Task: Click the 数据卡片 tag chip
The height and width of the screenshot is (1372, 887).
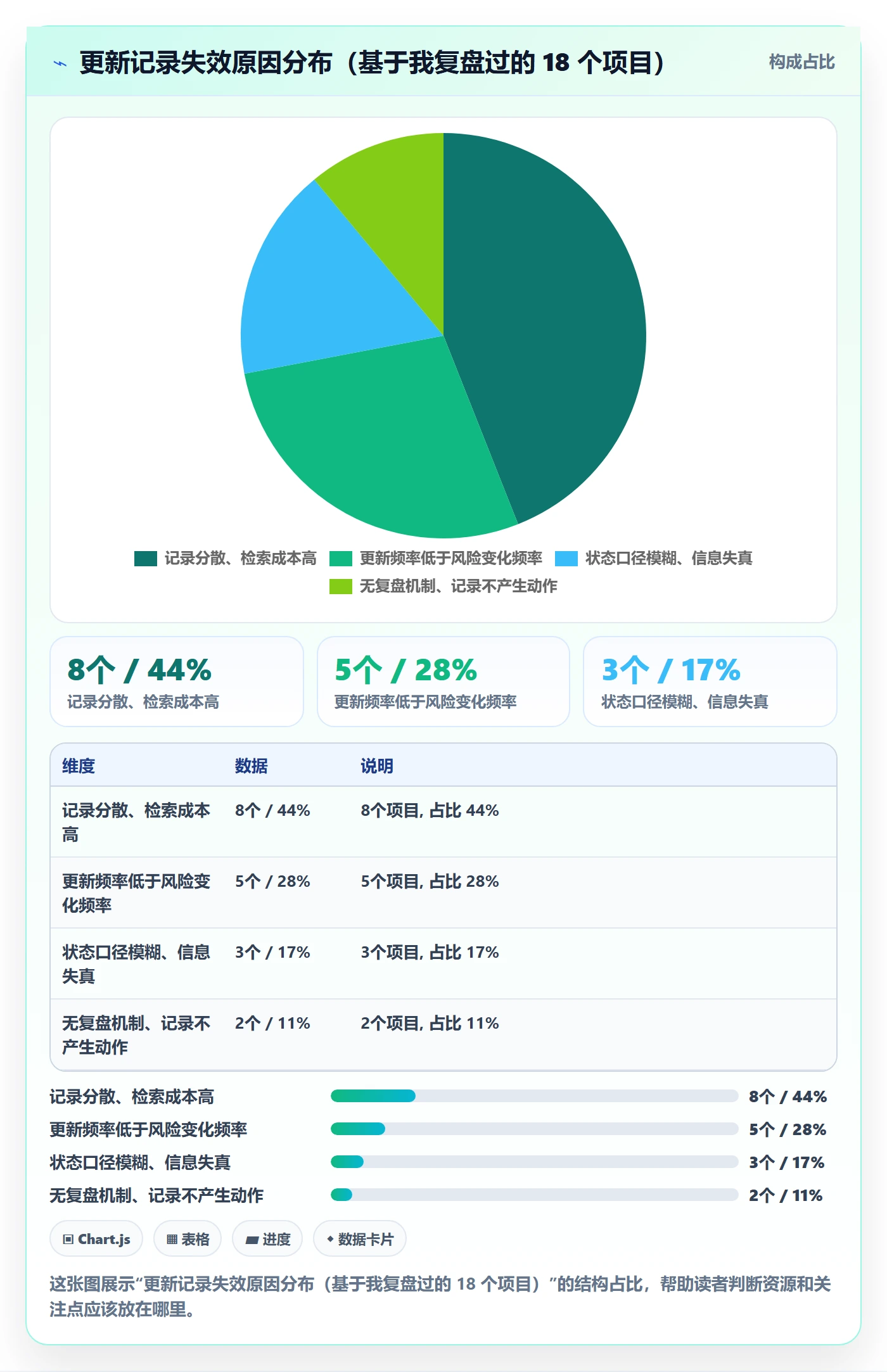Action: click(x=360, y=1239)
